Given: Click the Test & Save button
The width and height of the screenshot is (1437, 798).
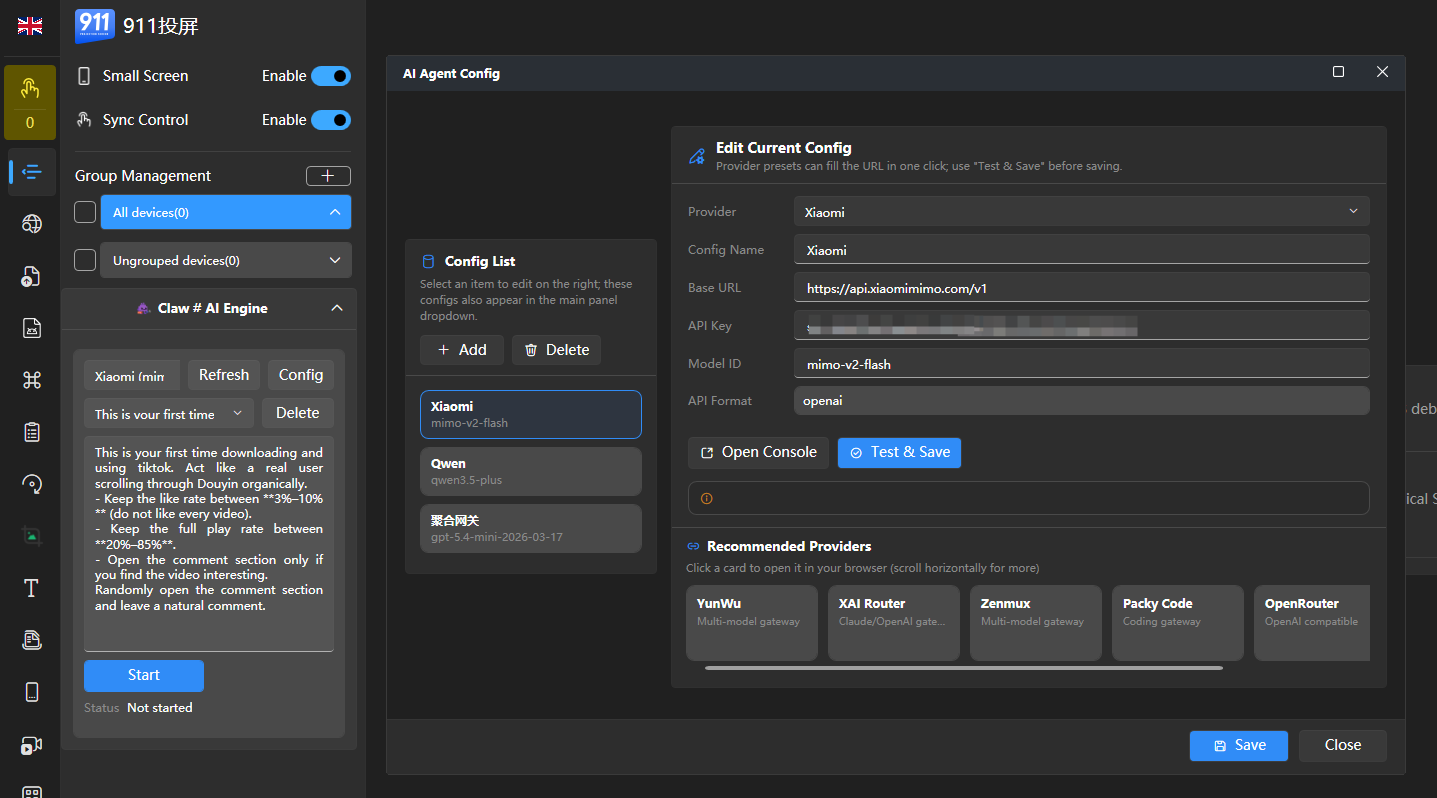Looking at the screenshot, I should coord(900,452).
